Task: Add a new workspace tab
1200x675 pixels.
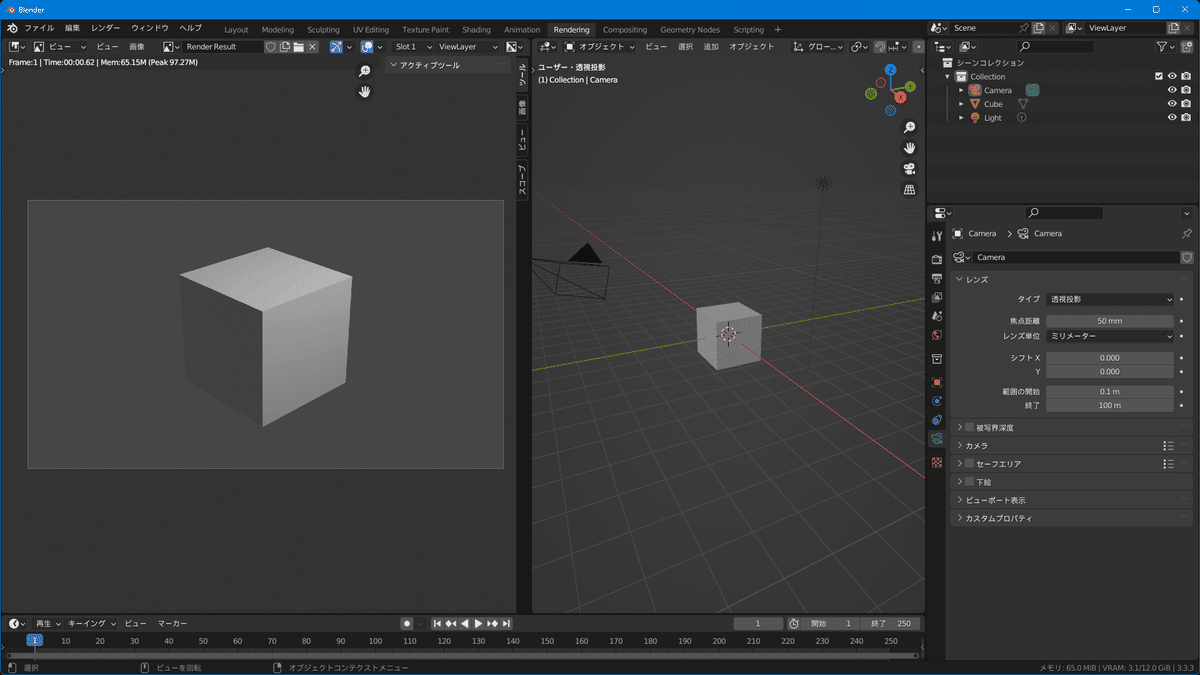Action: (x=778, y=29)
